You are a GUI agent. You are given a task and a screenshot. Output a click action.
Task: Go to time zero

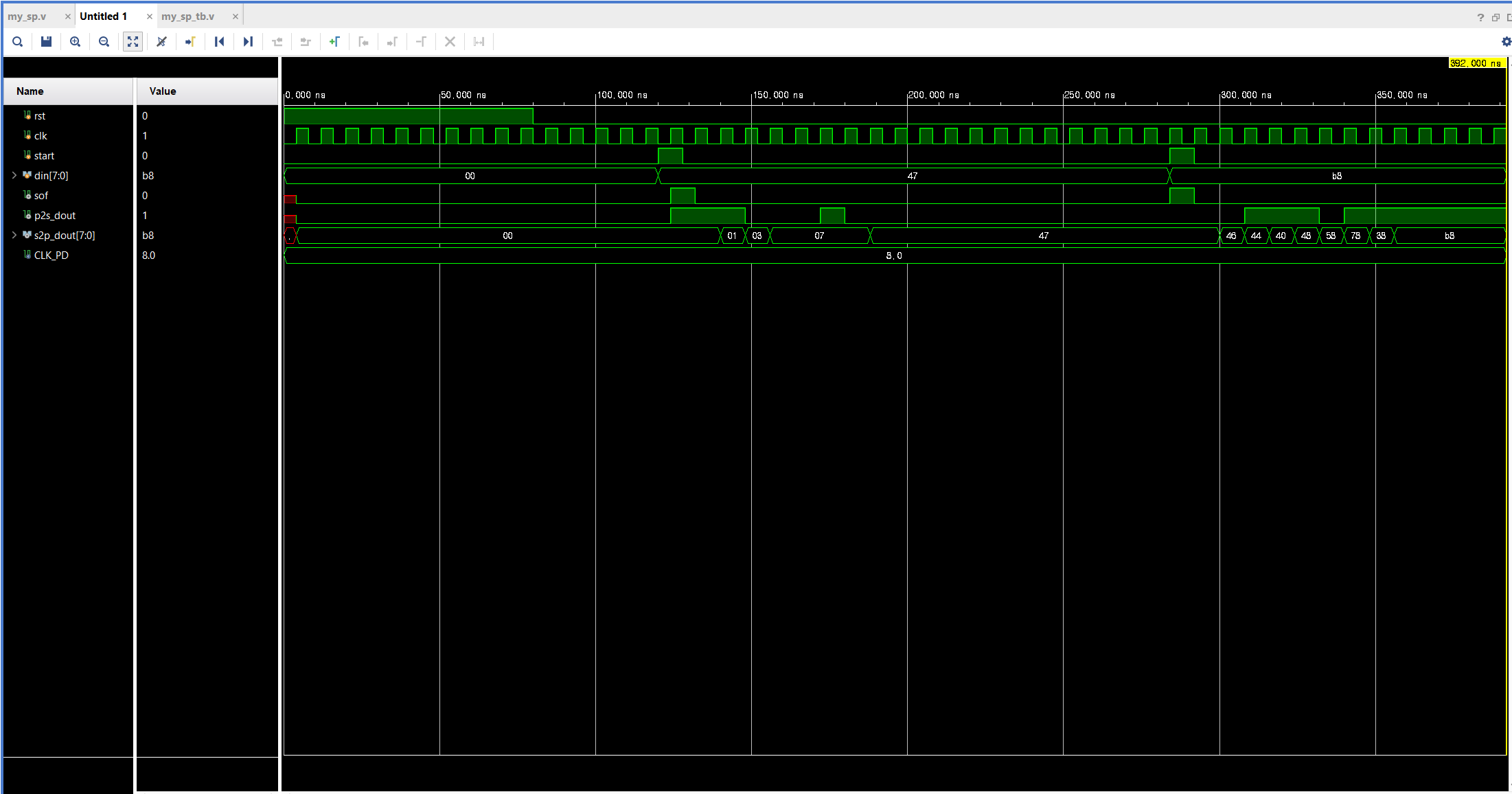(x=219, y=42)
